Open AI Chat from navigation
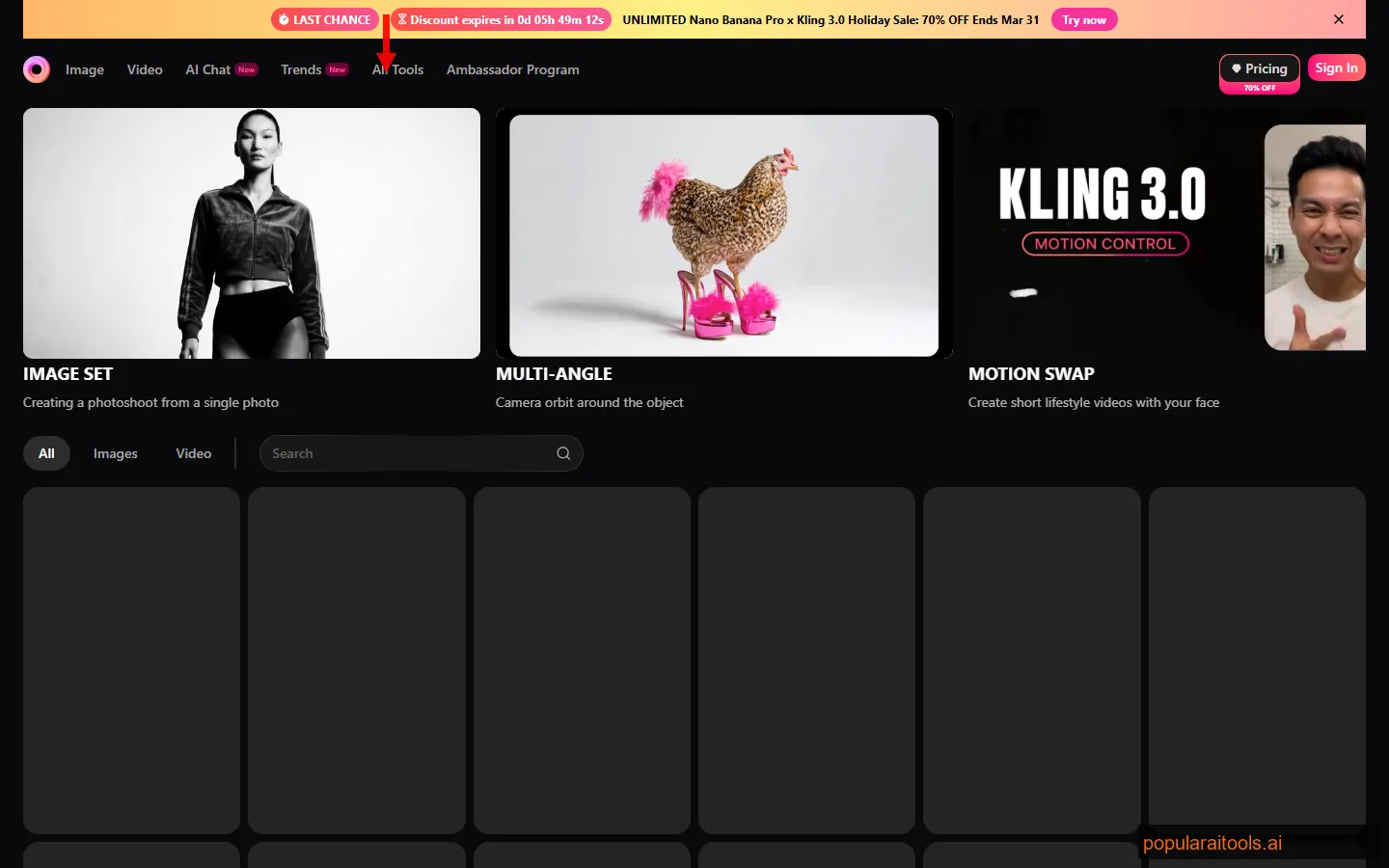The image size is (1389, 868). pos(208,69)
